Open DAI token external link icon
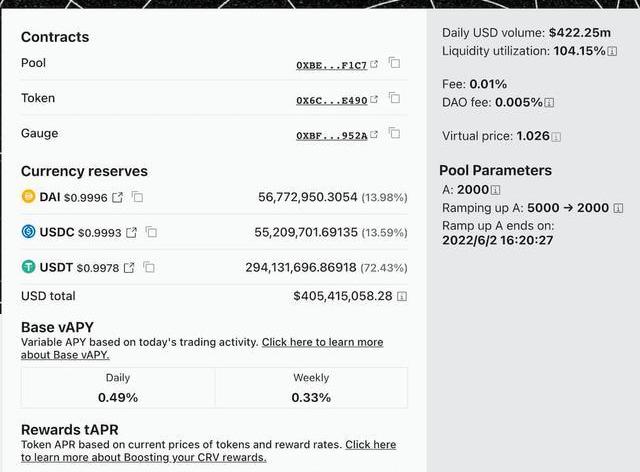Screen dimensions: 640x472 pyautogui.click(x=117, y=197)
